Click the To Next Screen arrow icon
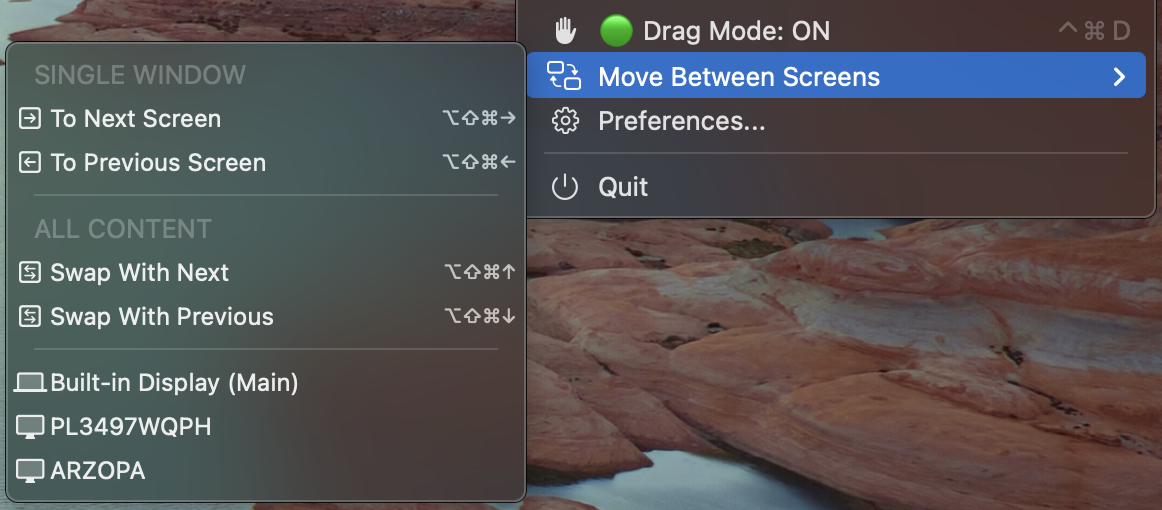 pyautogui.click(x=31, y=119)
